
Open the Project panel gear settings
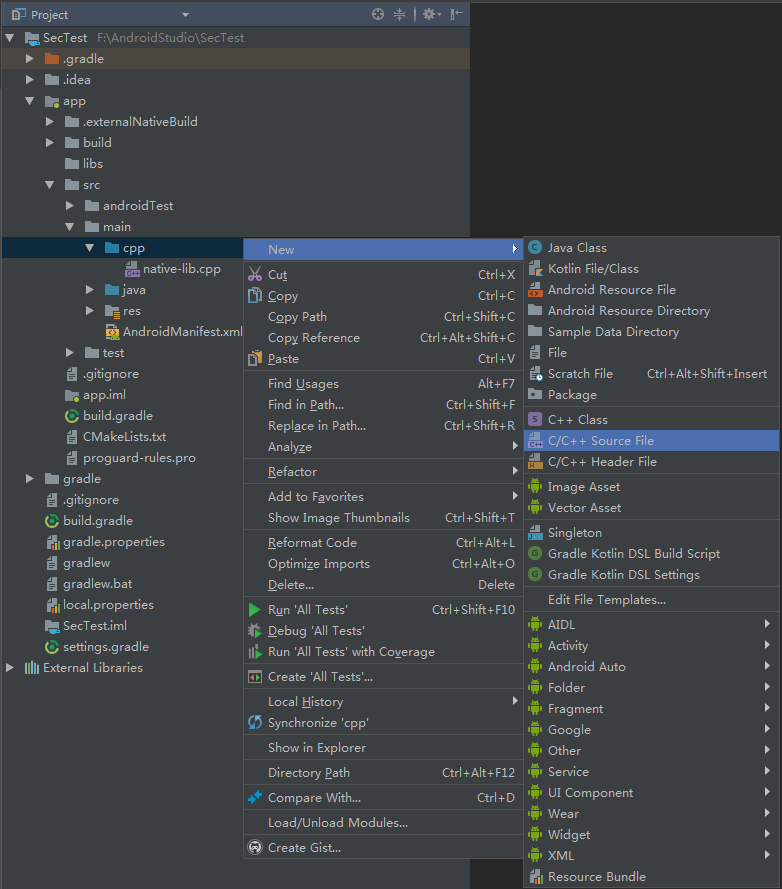coord(432,14)
